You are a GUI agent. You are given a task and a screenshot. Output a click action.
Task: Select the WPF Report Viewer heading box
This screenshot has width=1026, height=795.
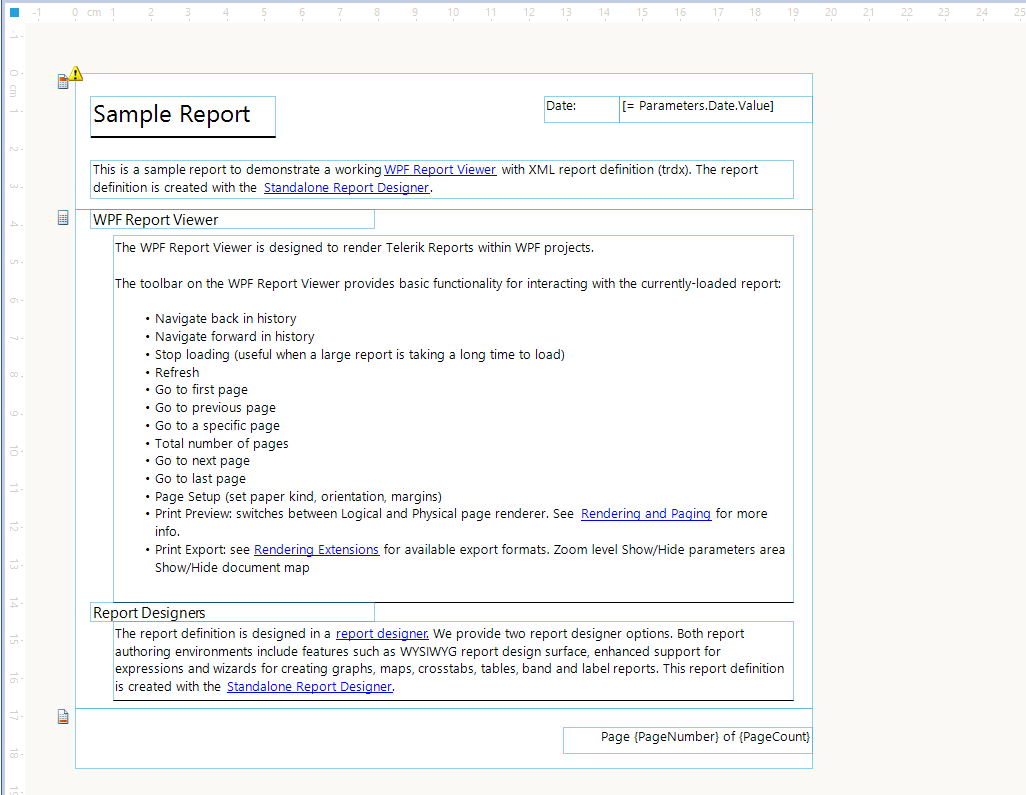[x=232, y=219]
